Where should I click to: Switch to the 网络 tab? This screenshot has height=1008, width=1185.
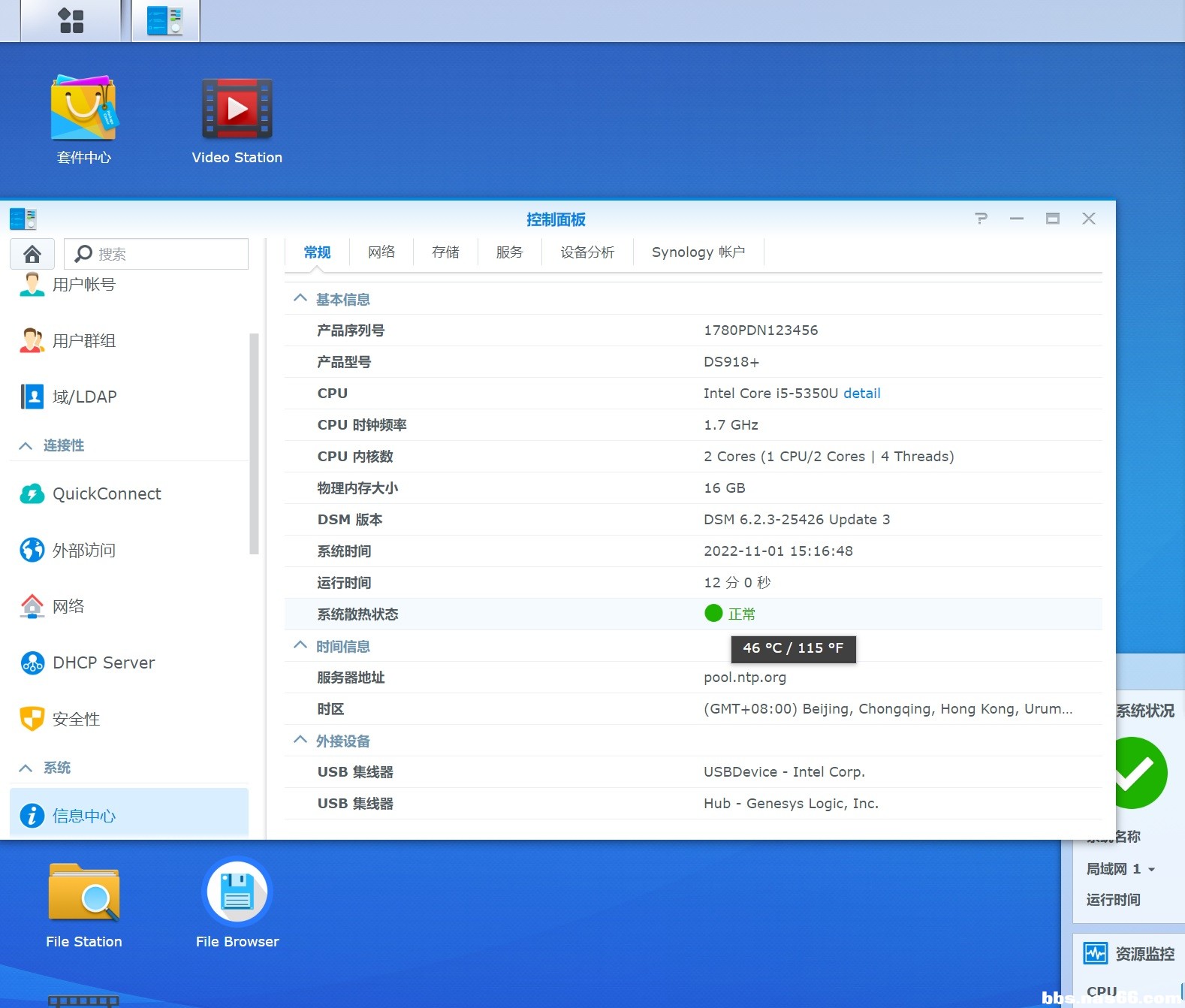(381, 252)
